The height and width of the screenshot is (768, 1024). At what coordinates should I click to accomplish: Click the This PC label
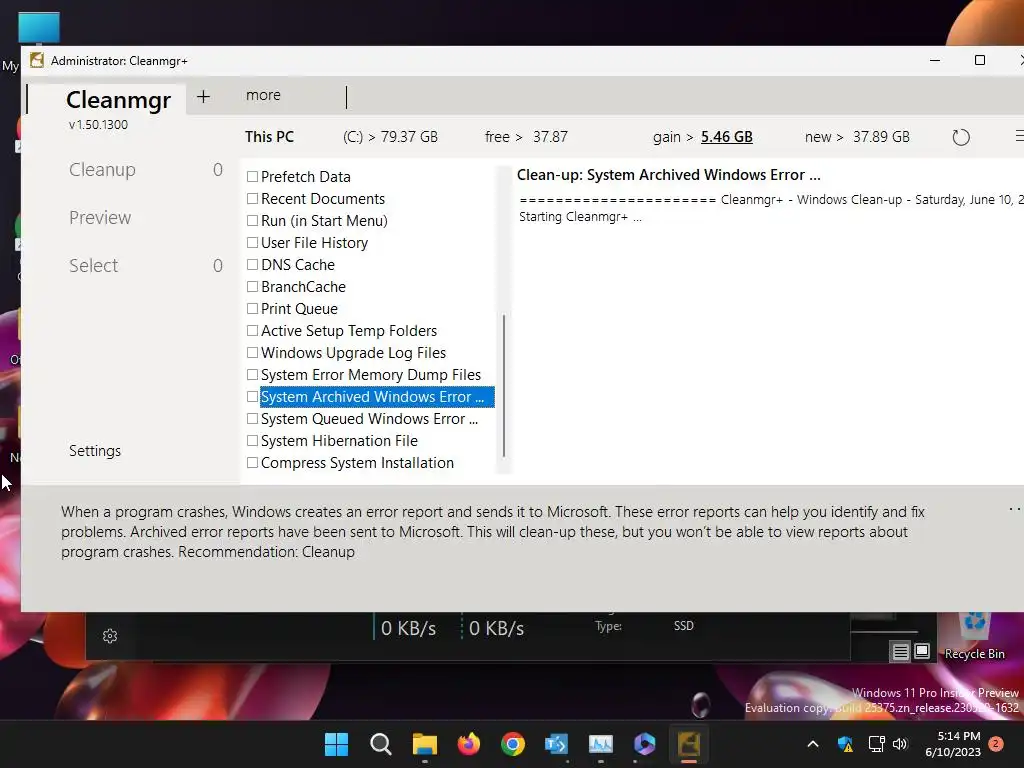(x=269, y=137)
